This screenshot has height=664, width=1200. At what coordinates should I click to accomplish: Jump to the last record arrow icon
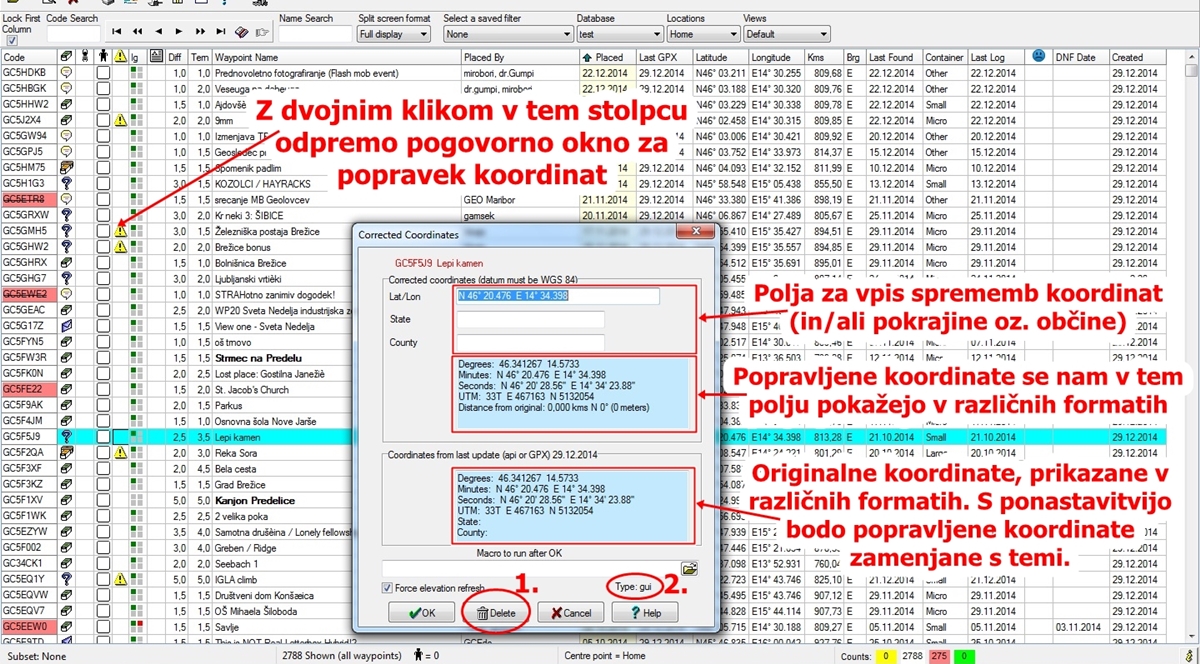(x=221, y=33)
